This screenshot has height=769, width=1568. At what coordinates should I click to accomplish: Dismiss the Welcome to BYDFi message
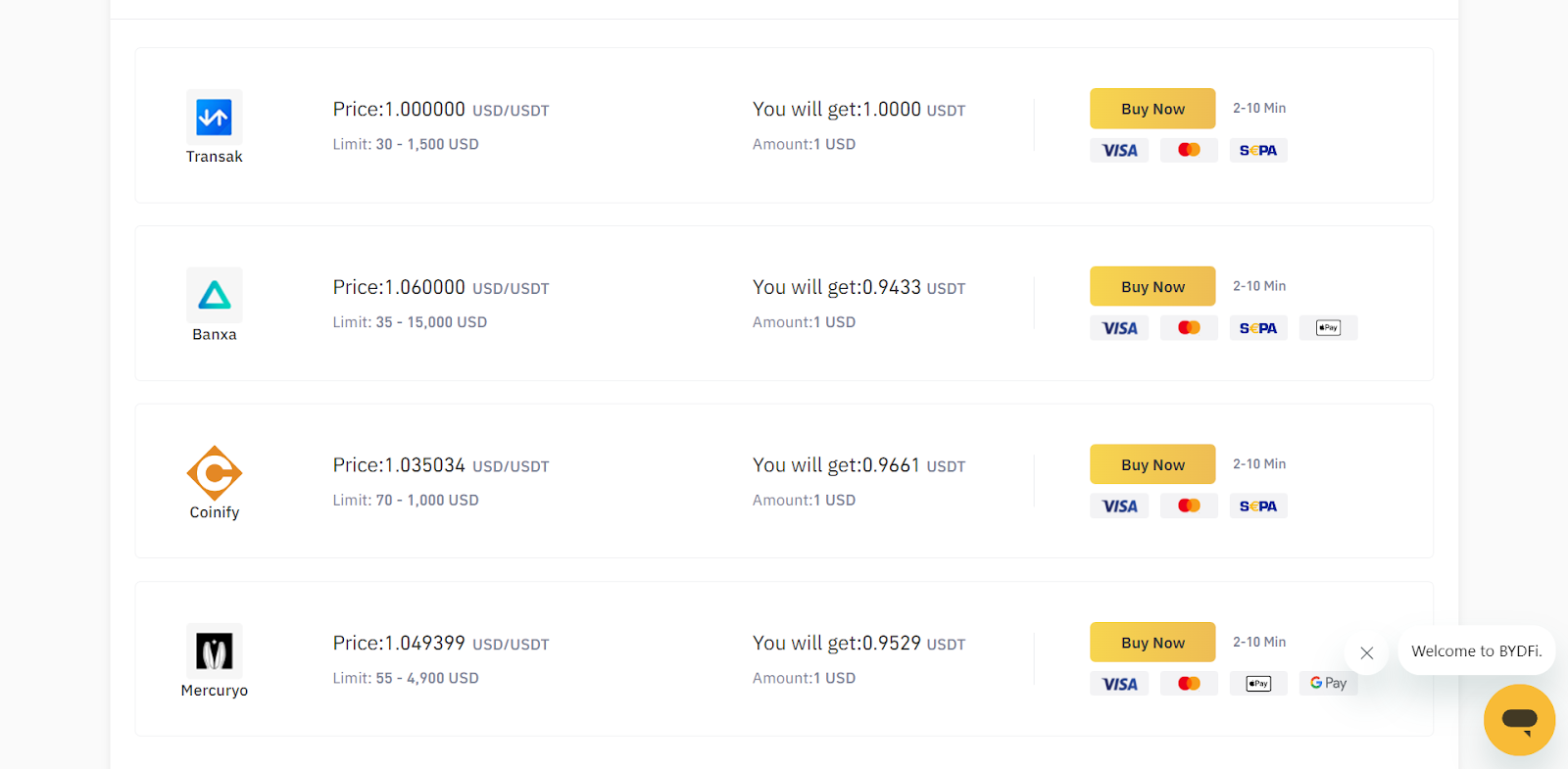[1367, 652]
